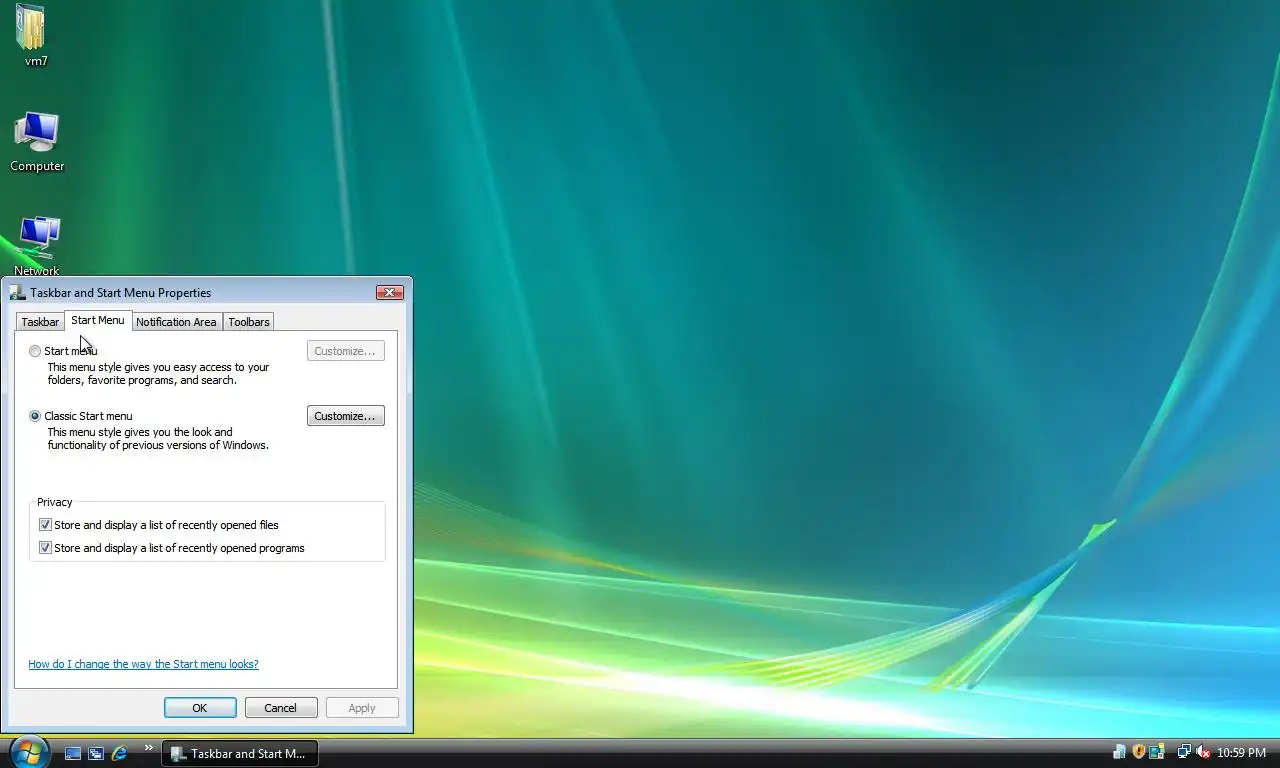This screenshot has height=768, width=1280.
Task: Click the Windows Sidebar tray icon
Action: click(x=1157, y=752)
